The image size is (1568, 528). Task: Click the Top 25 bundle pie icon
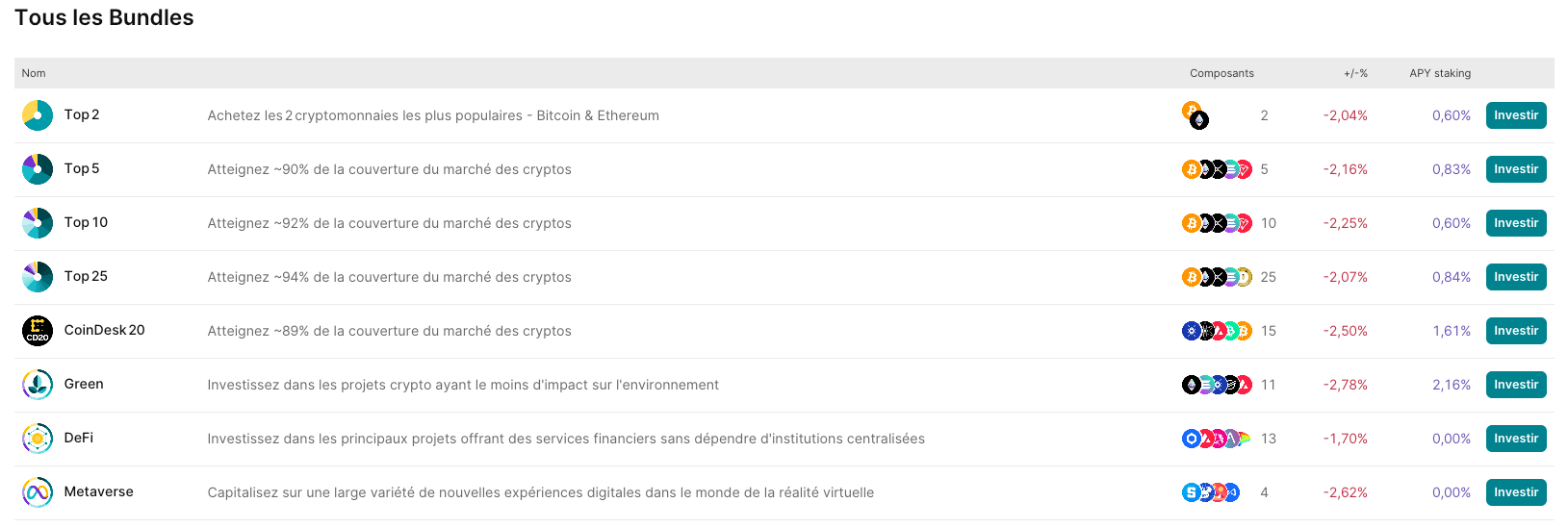38,277
